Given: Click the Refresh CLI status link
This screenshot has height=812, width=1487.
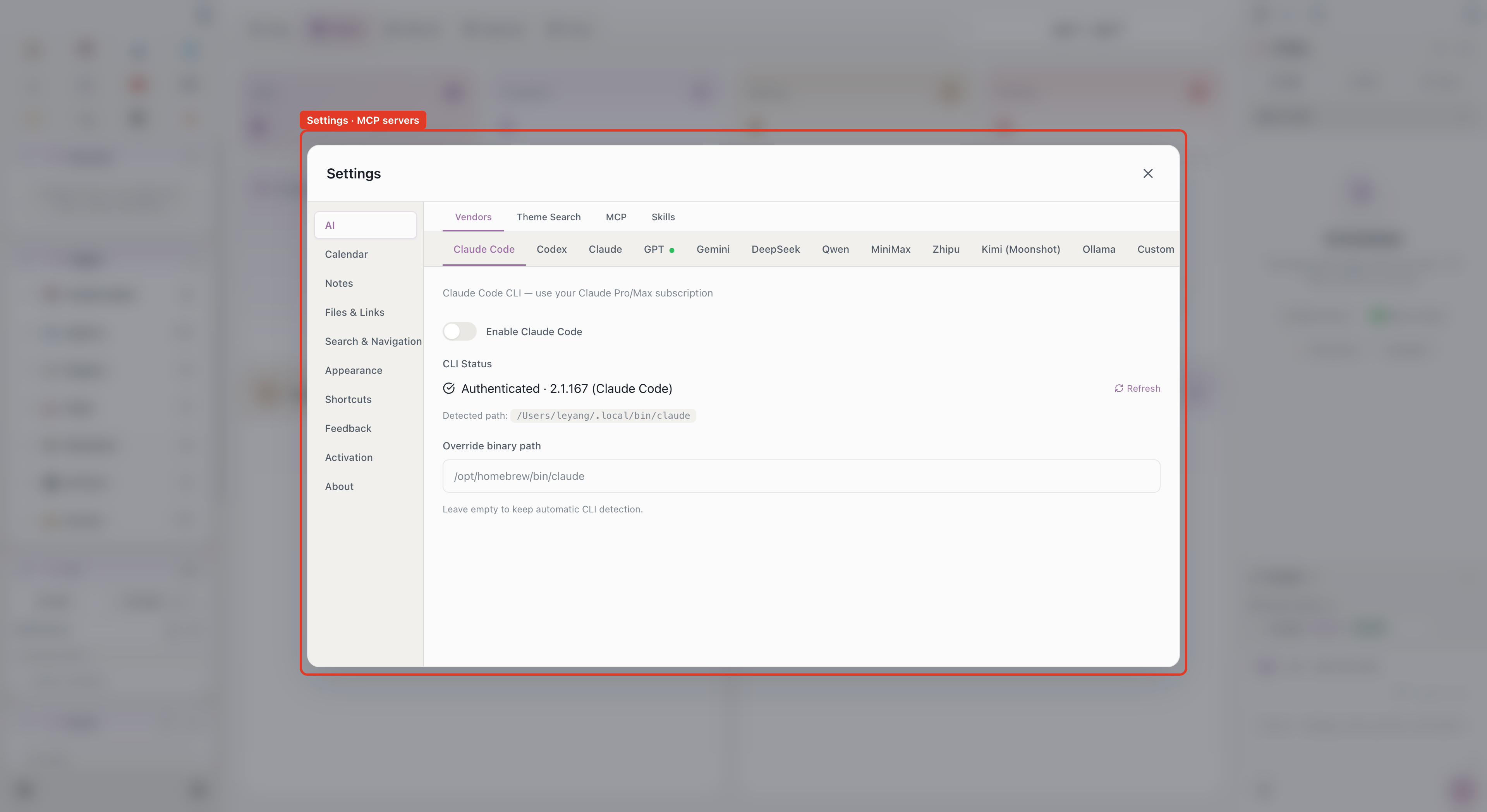Looking at the screenshot, I should (1137, 389).
